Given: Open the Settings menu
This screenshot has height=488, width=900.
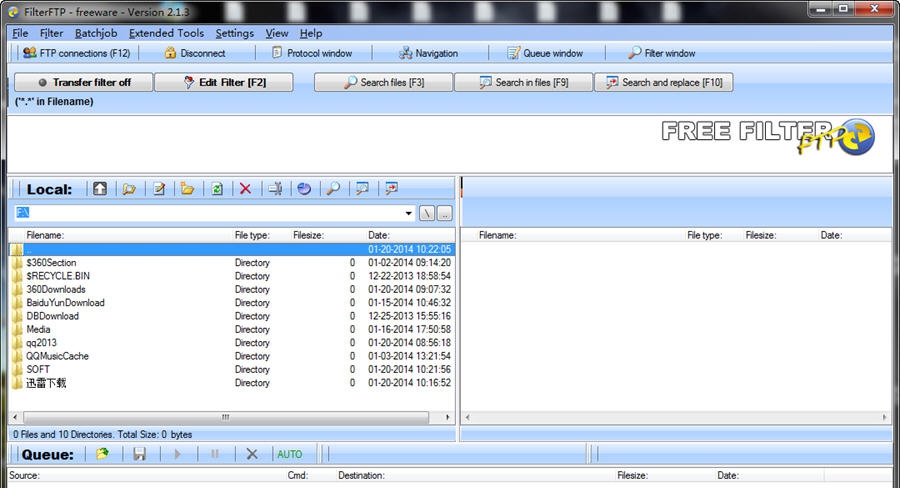Looking at the screenshot, I should [x=235, y=33].
